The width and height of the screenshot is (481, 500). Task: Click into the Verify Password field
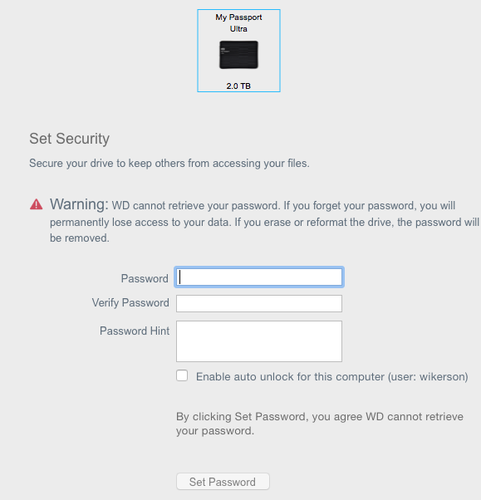click(259, 303)
